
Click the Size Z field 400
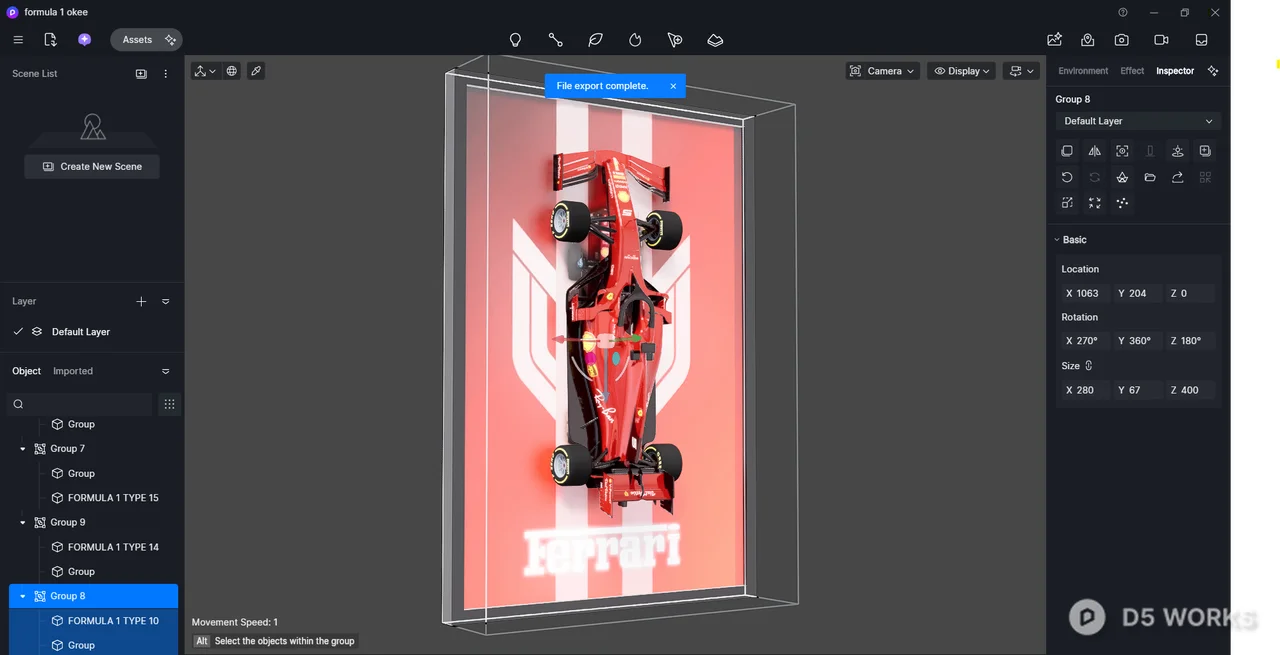(1190, 390)
